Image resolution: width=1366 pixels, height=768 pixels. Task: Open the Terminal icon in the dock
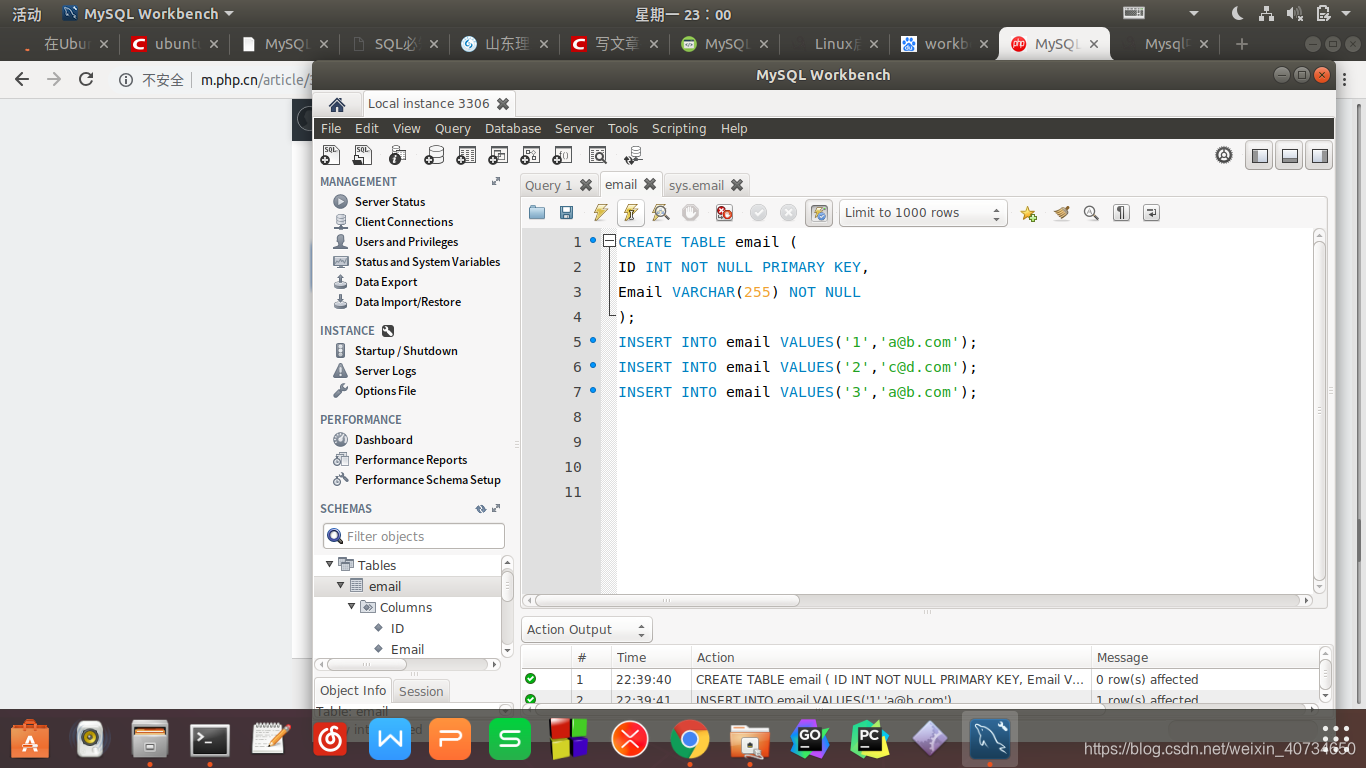[x=210, y=740]
